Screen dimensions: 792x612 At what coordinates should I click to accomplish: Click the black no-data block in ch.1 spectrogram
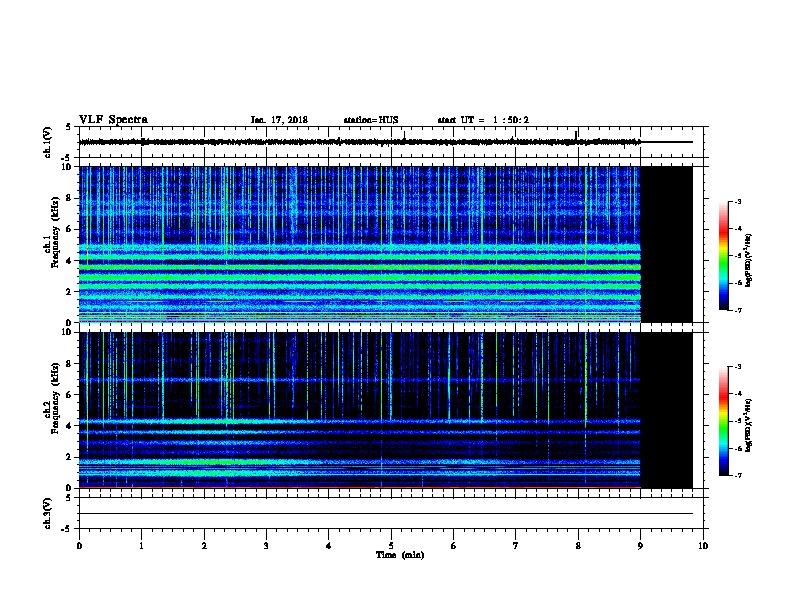[667, 244]
